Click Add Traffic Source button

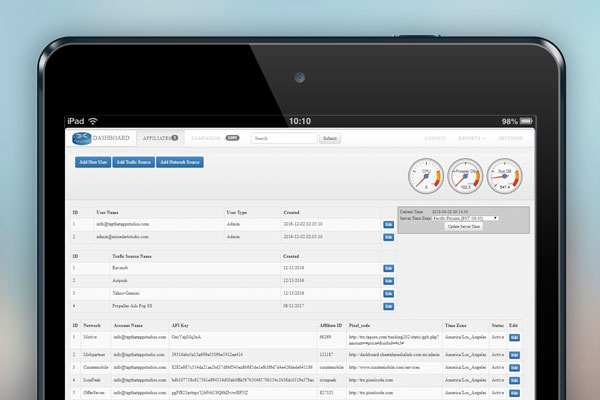coord(133,161)
